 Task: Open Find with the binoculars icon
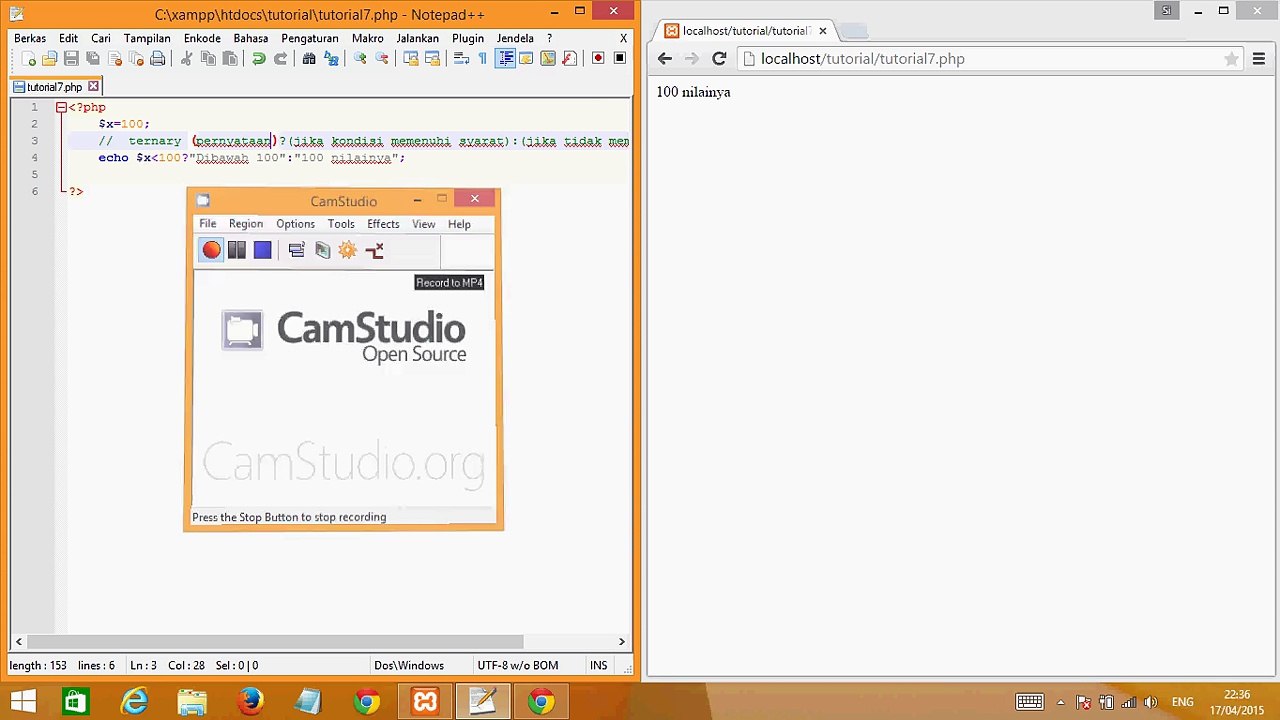click(x=309, y=59)
